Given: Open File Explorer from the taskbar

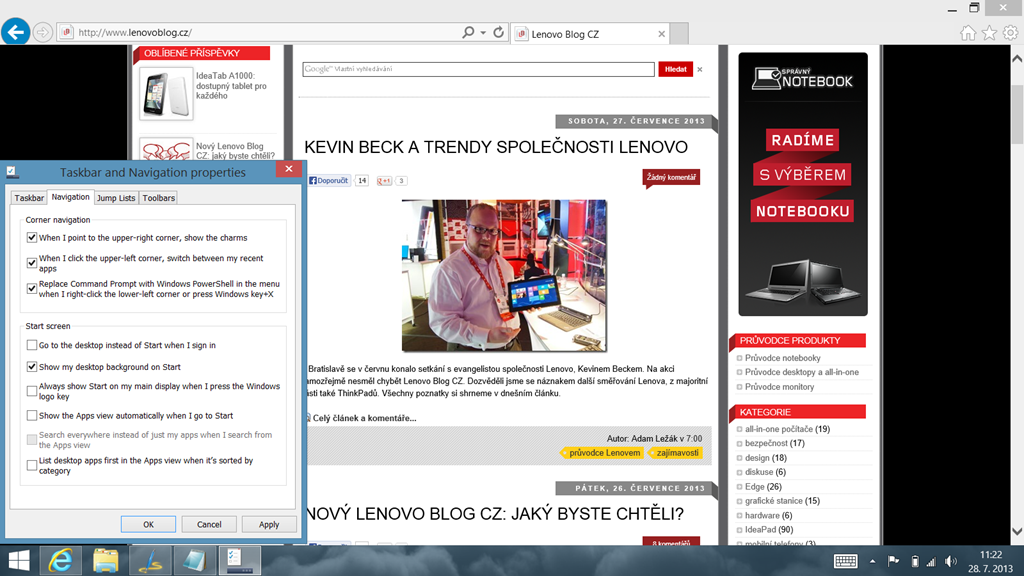Looking at the screenshot, I should [107, 560].
